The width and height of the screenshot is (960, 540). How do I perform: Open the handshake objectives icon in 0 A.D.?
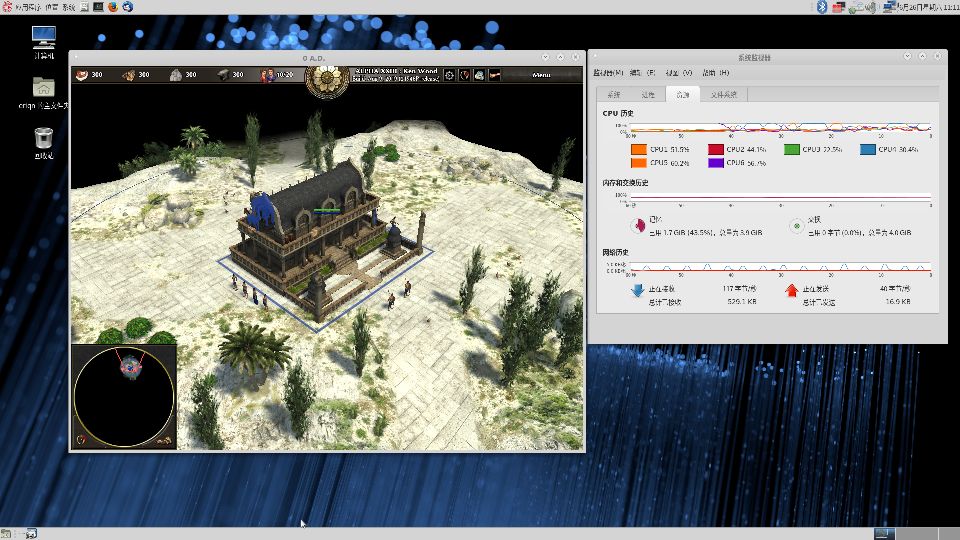click(495, 75)
